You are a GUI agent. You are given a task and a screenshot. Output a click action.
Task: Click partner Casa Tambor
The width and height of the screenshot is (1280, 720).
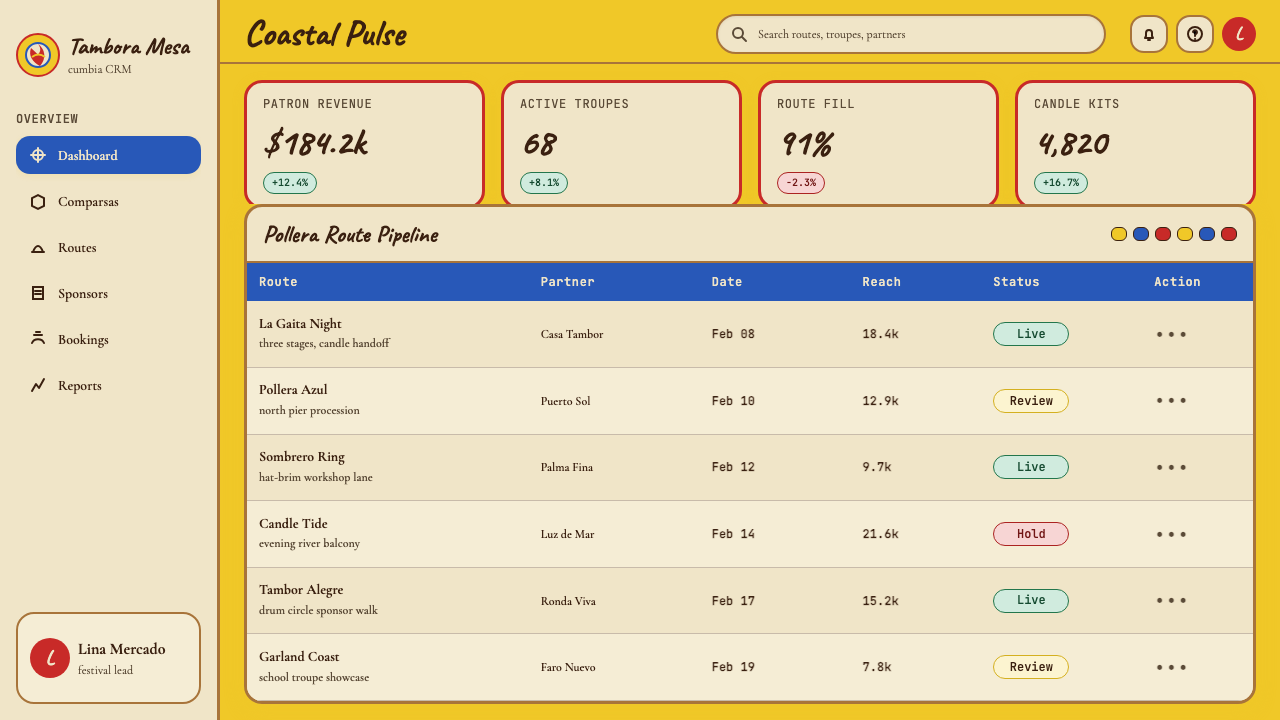point(572,334)
